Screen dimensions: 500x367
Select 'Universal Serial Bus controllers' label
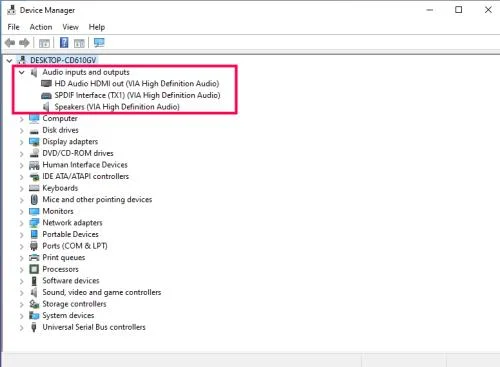click(94, 327)
